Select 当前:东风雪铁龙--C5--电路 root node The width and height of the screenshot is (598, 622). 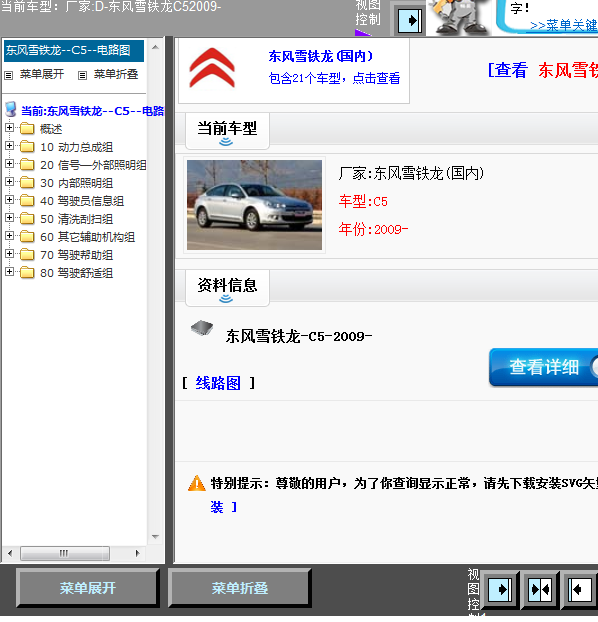[92, 111]
